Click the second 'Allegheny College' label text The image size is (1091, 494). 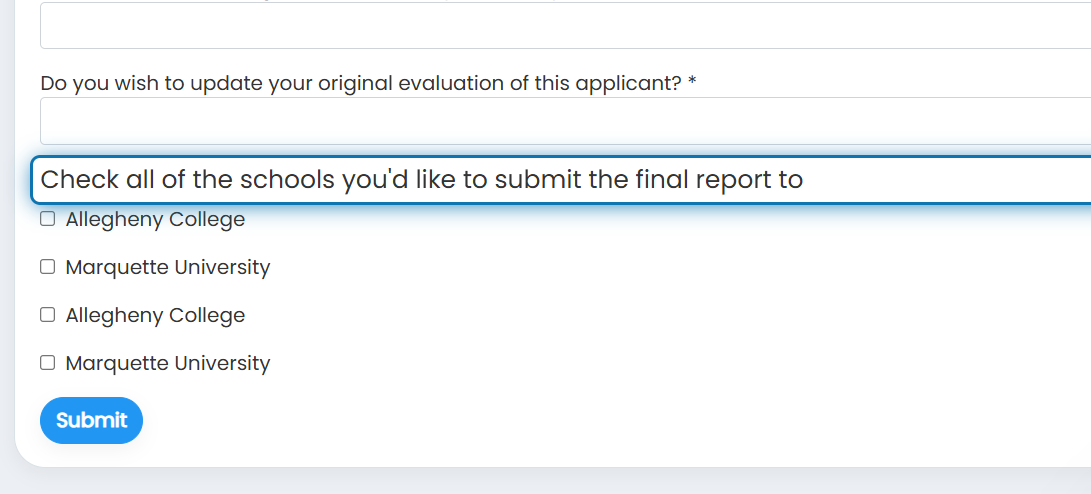(155, 316)
